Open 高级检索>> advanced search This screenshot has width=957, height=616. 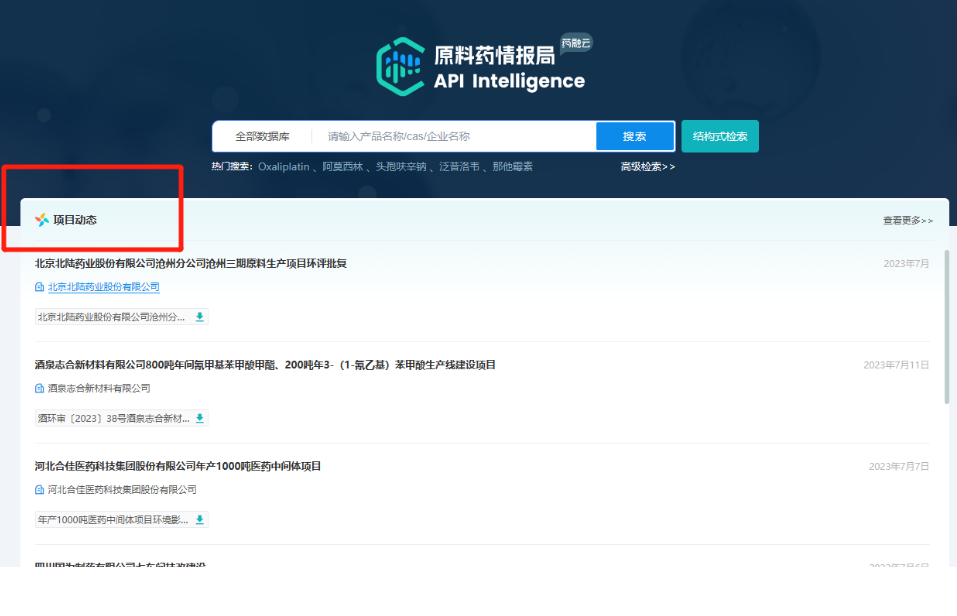[x=648, y=167]
